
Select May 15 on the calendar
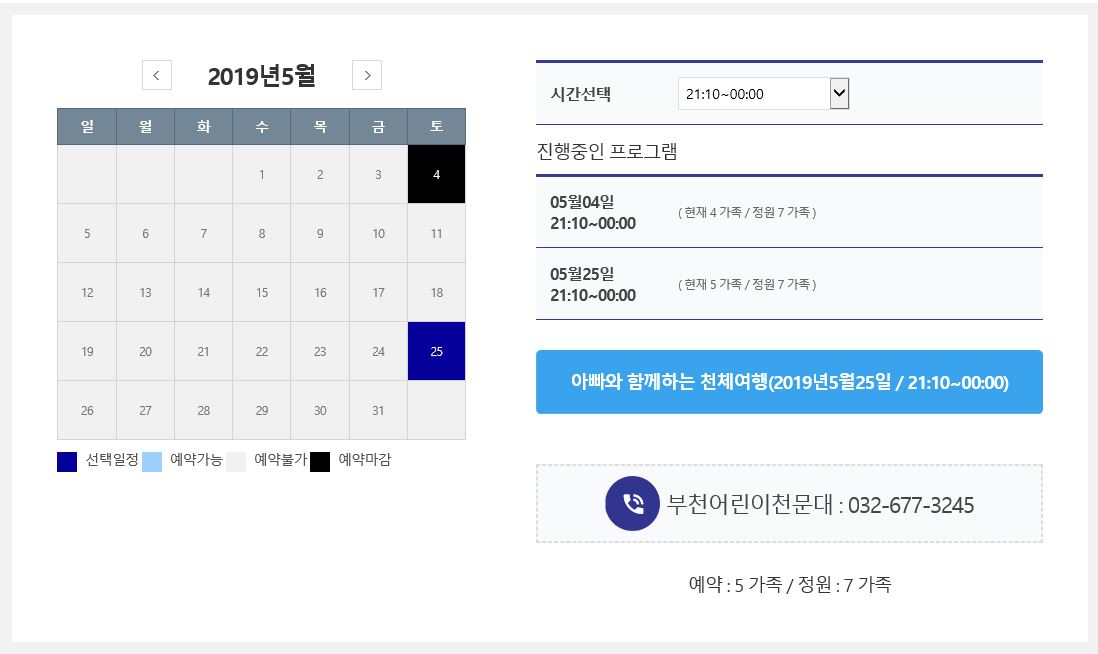point(262,293)
